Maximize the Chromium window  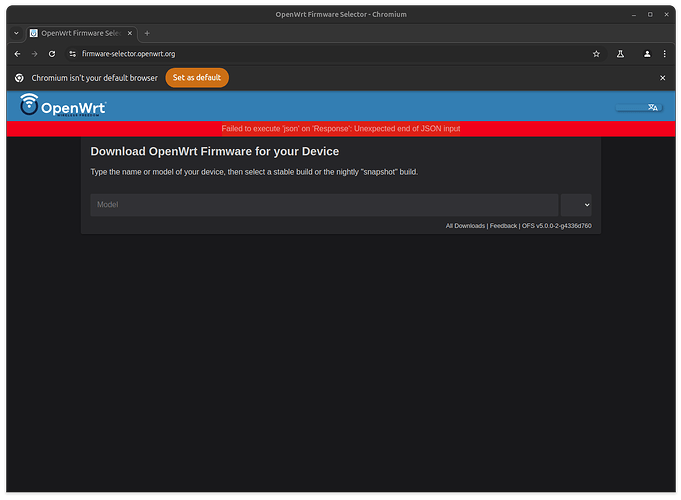coord(650,14)
